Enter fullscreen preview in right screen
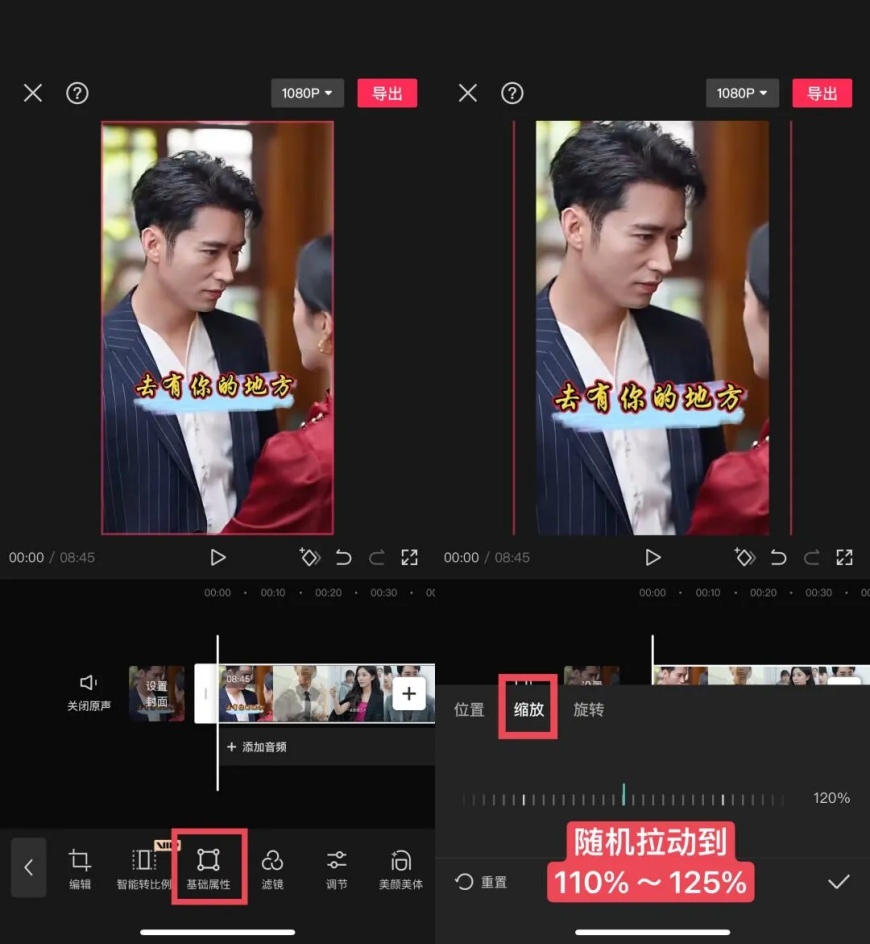The image size is (870, 944). click(844, 557)
